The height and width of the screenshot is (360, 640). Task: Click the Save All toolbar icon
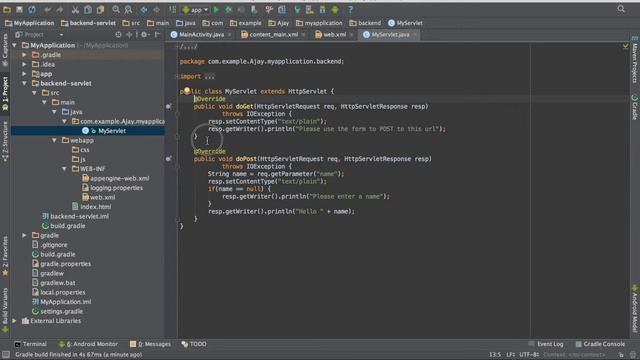(19, 9)
